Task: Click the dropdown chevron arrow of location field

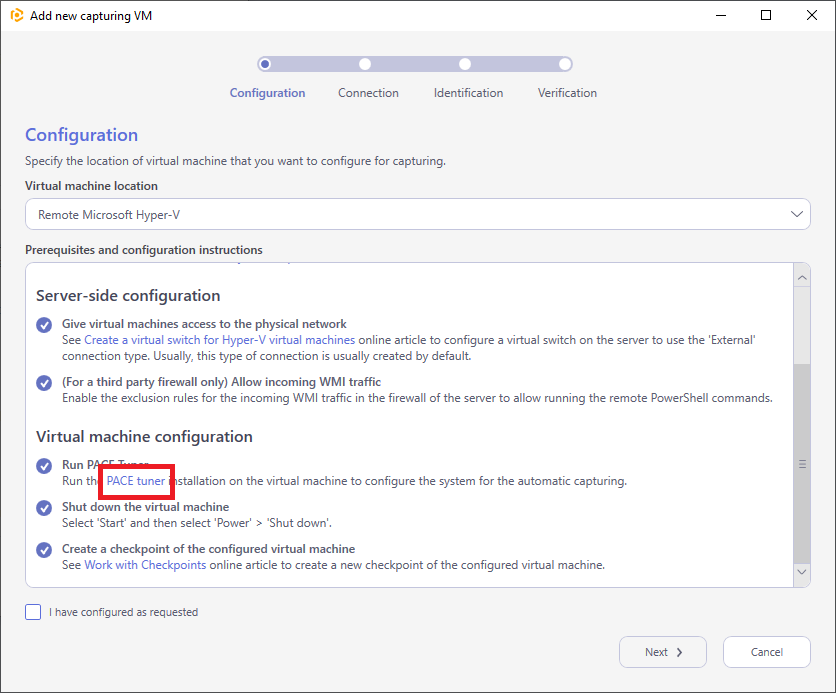Action: click(x=797, y=214)
